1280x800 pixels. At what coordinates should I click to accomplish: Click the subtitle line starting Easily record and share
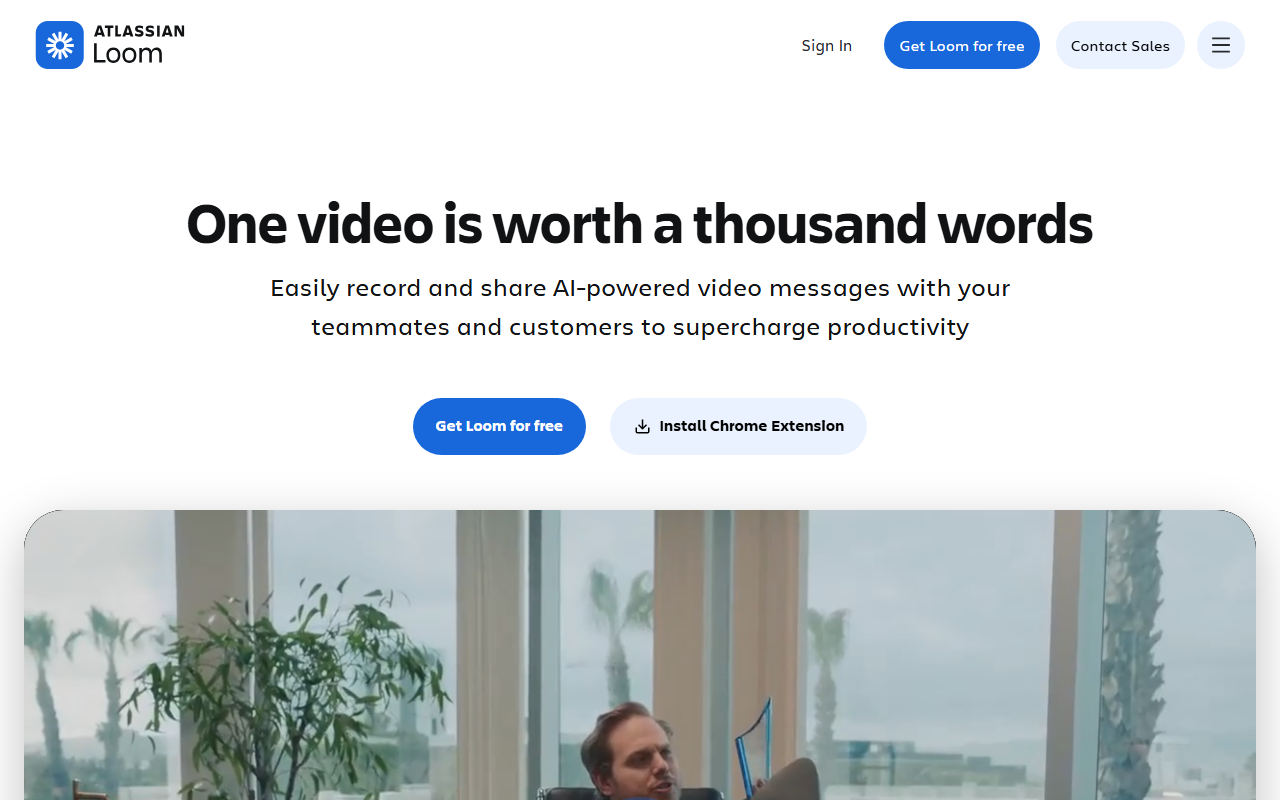click(x=640, y=288)
